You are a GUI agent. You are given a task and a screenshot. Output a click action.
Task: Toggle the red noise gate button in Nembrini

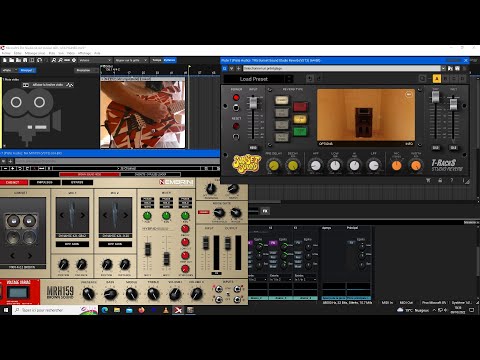[x=204, y=212]
